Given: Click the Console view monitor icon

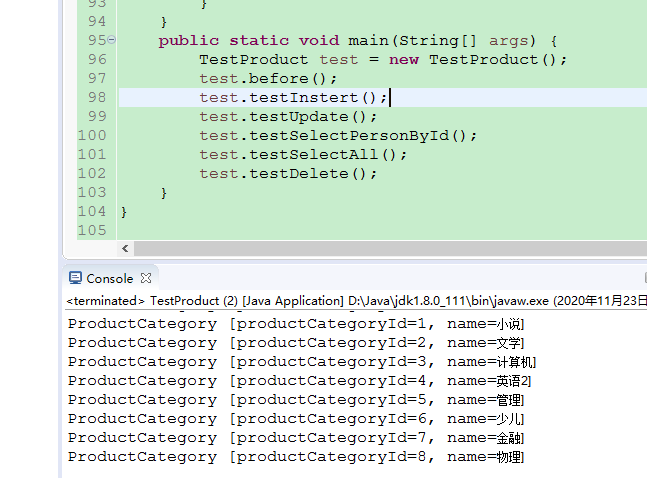Looking at the screenshot, I should point(75,278).
